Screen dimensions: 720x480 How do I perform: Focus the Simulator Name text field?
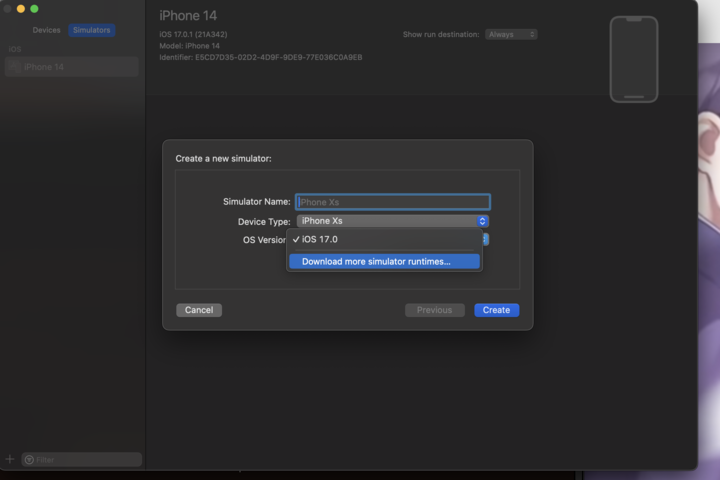click(x=393, y=202)
